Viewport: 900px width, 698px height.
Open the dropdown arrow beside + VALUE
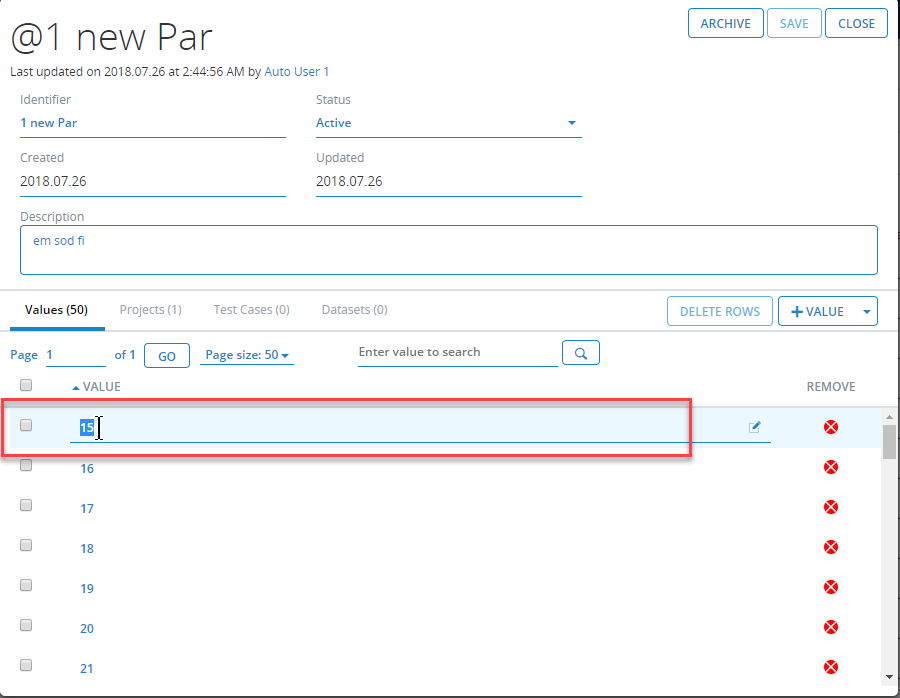tap(867, 312)
